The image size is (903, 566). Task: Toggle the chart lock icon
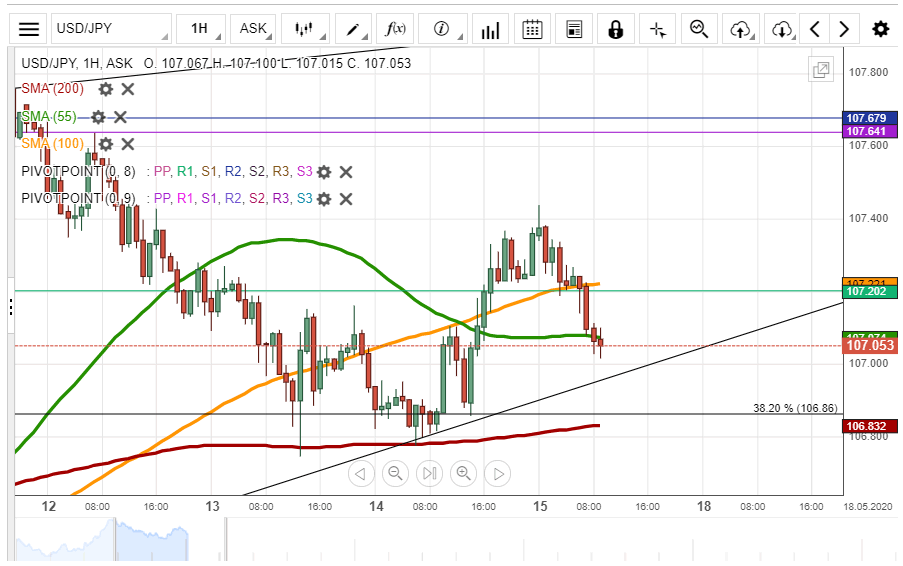coord(616,29)
